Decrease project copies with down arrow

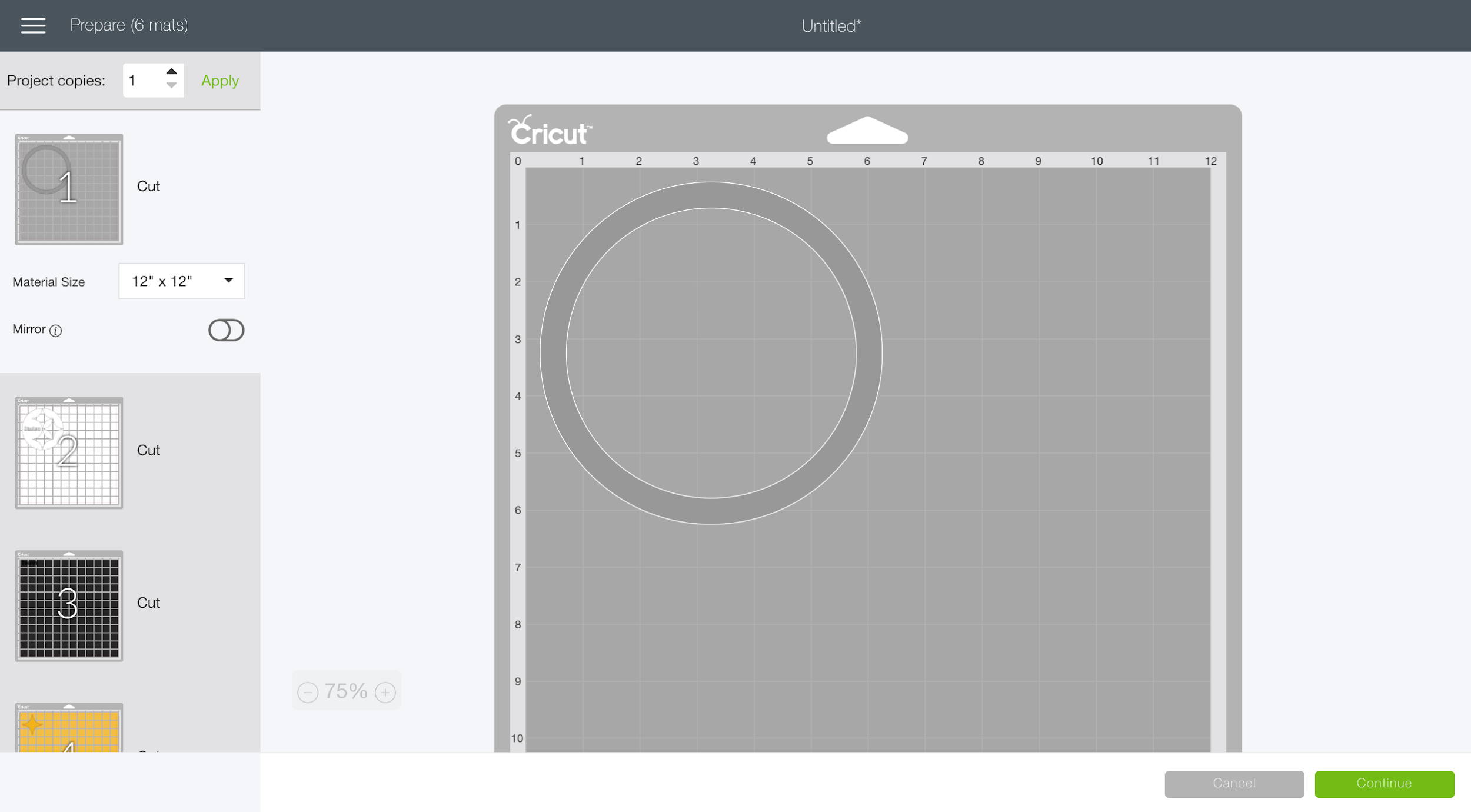(171, 86)
